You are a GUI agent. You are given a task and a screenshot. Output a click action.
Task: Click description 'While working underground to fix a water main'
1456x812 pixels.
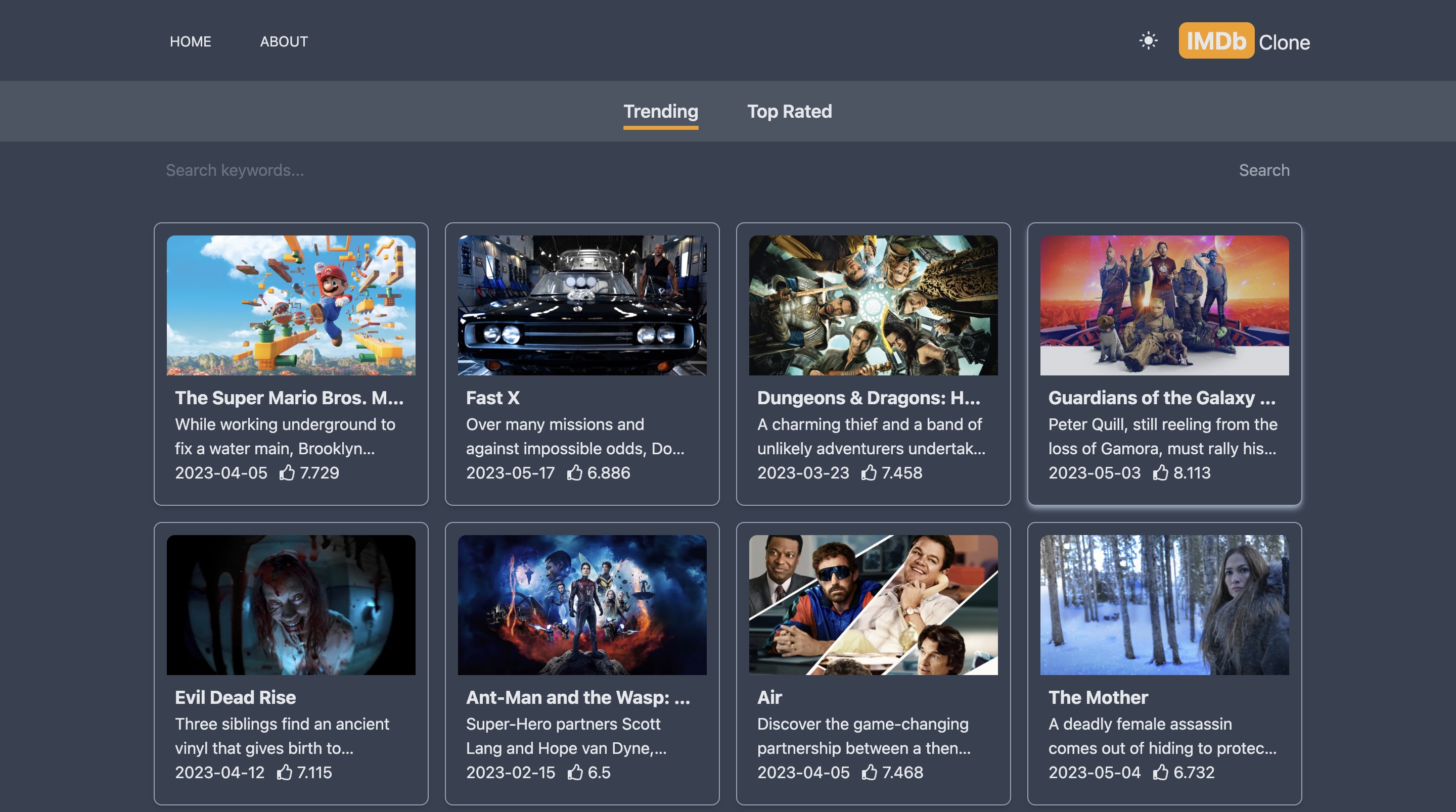coord(285,436)
